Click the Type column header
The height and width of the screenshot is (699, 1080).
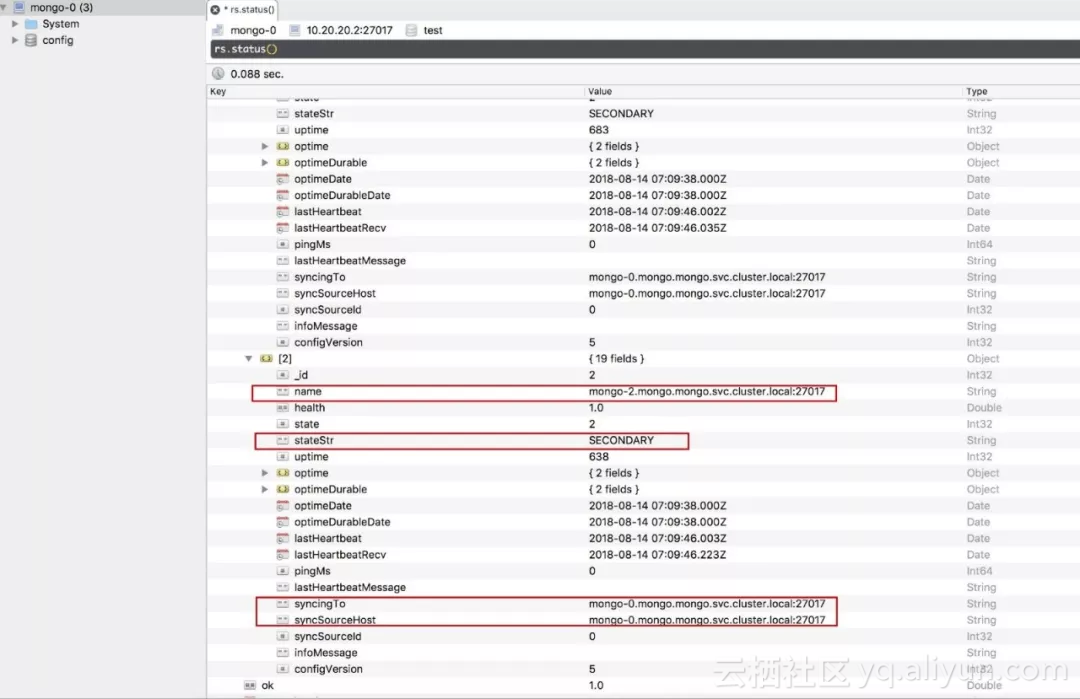click(977, 91)
